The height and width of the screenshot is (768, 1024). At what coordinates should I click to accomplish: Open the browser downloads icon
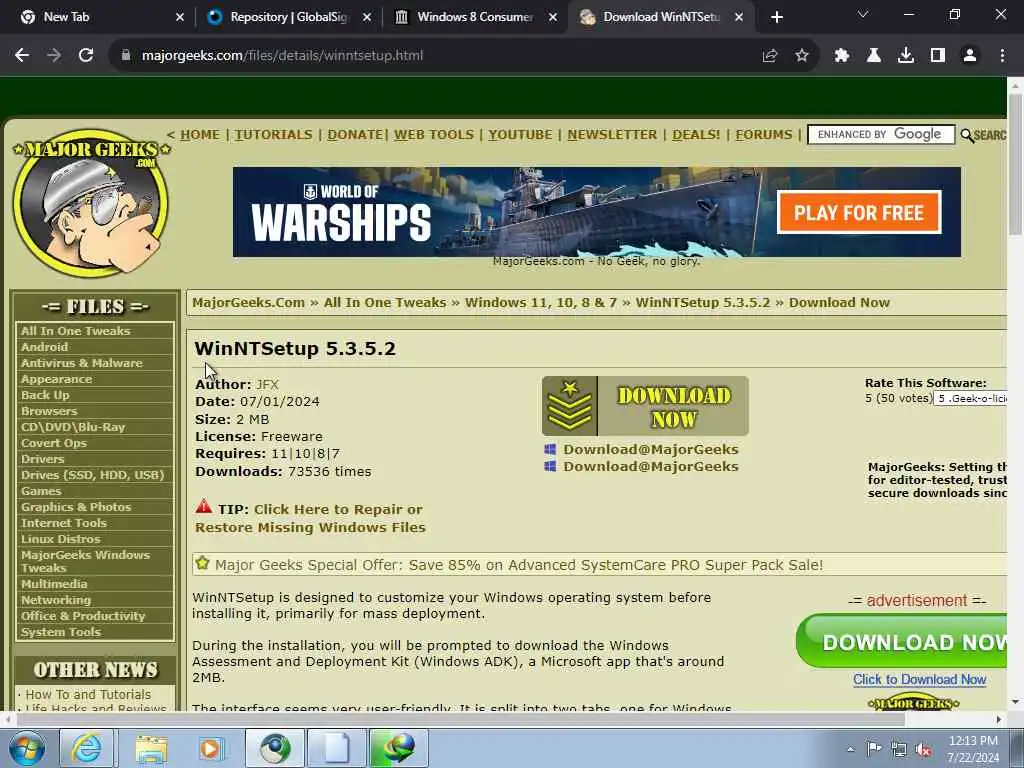pos(906,56)
